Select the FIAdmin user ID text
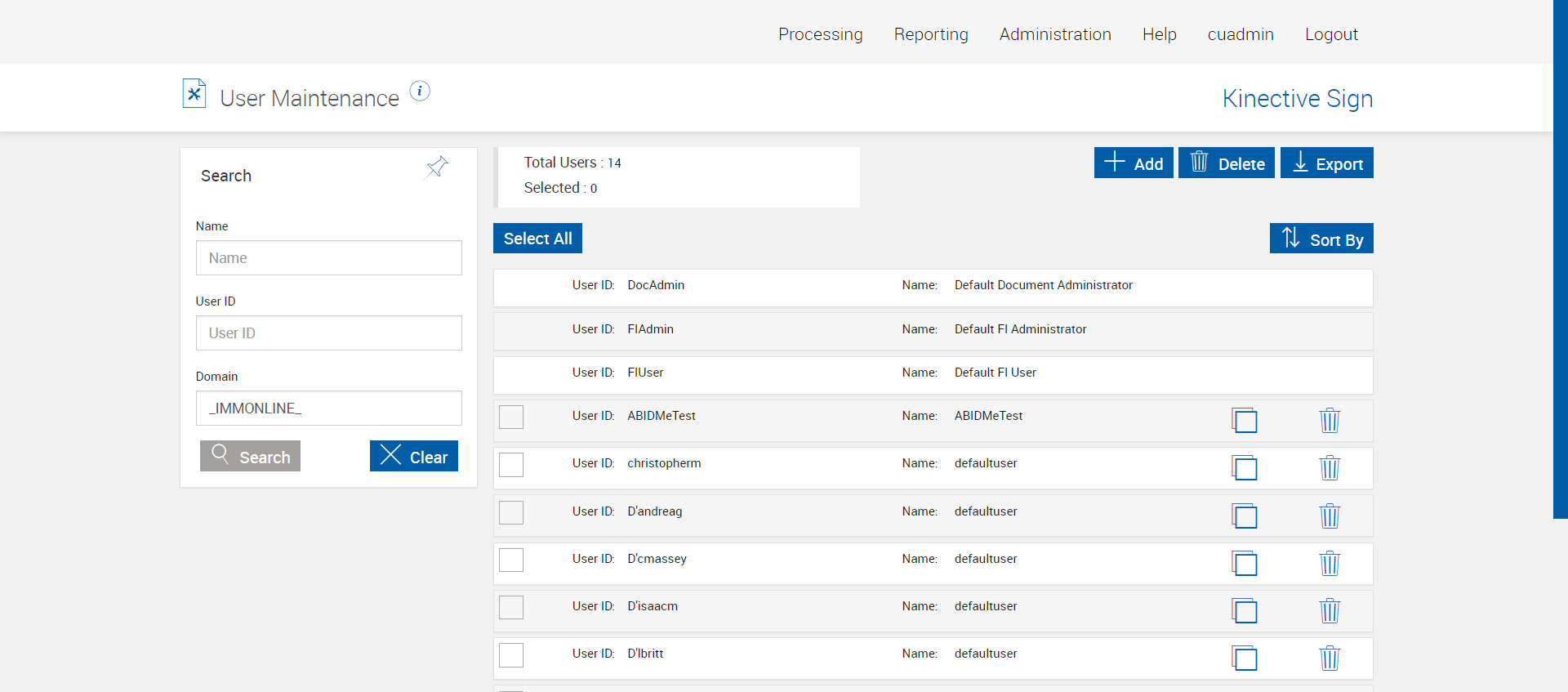The width and height of the screenshot is (1568, 692). pyautogui.click(x=650, y=329)
